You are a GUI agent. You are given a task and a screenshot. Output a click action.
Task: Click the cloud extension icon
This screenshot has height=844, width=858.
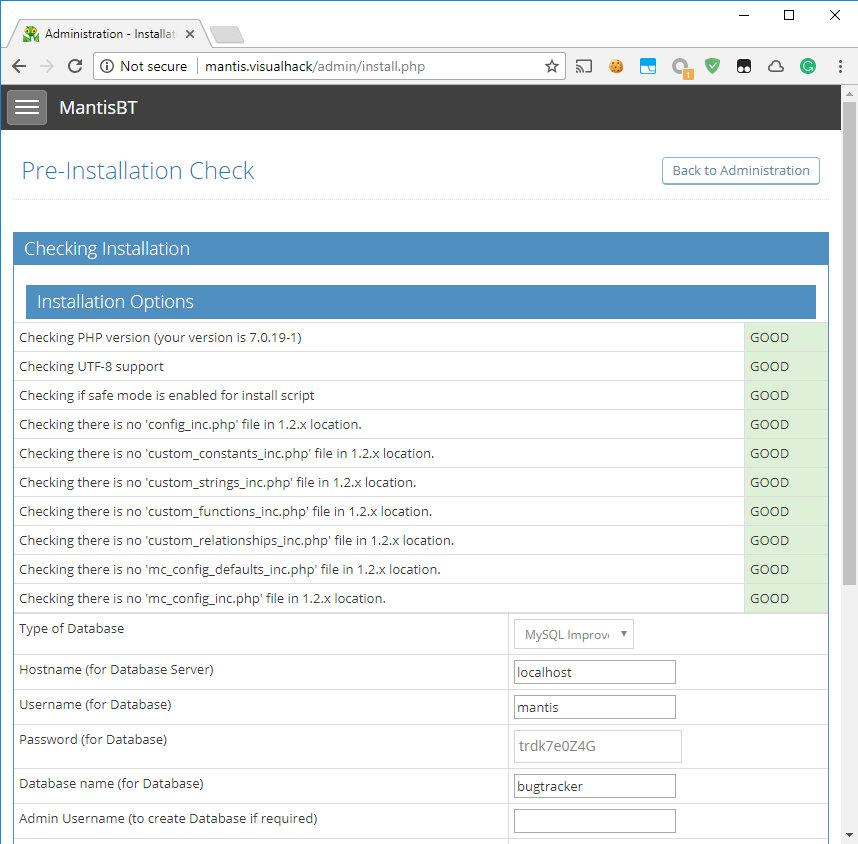pyautogui.click(x=776, y=66)
